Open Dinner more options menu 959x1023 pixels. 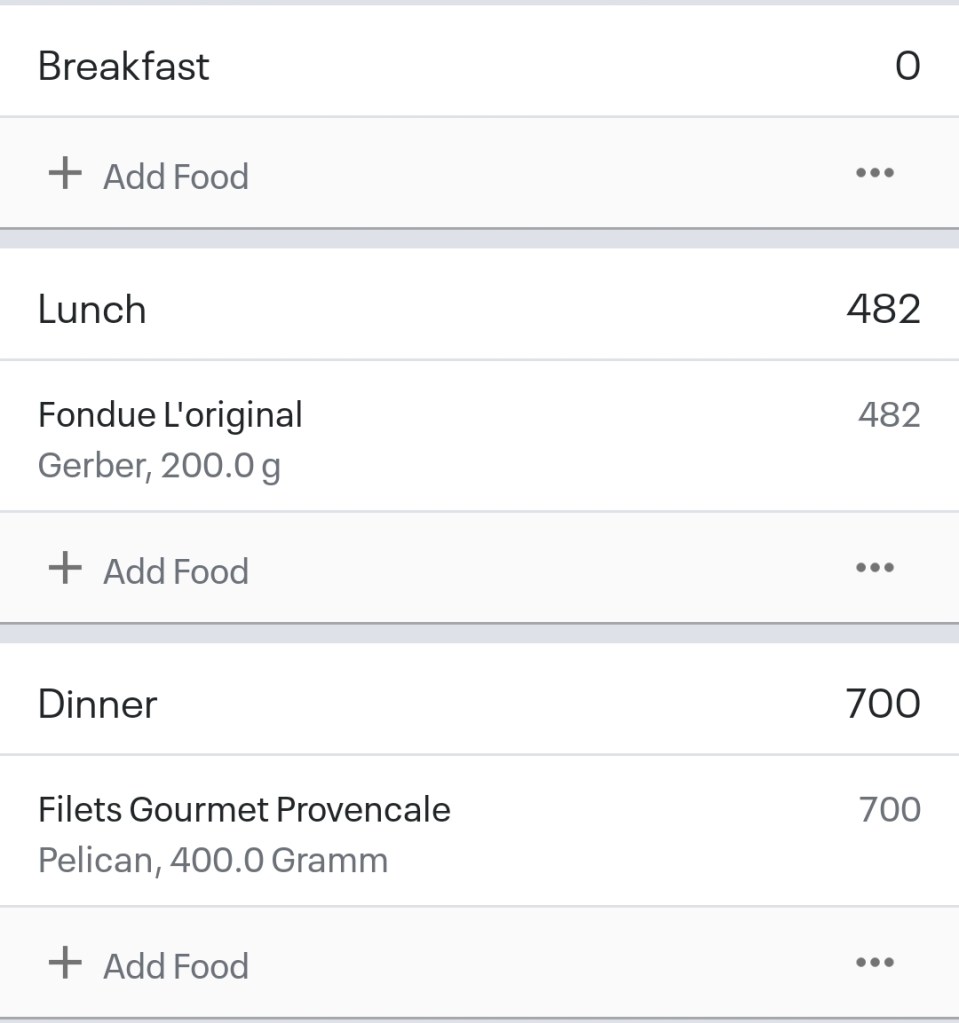875,963
